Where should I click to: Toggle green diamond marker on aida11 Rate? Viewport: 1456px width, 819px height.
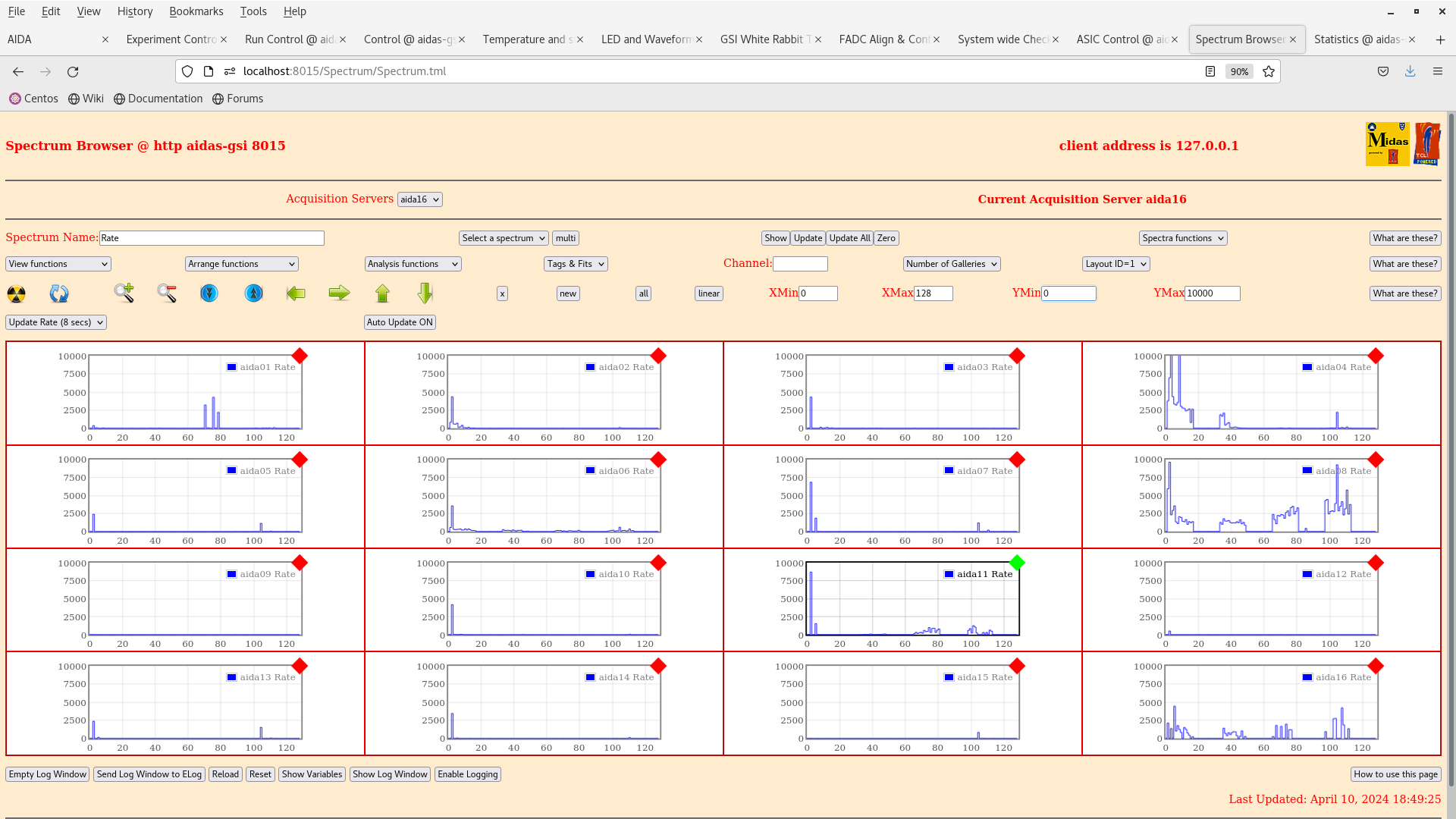pos(1017,563)
